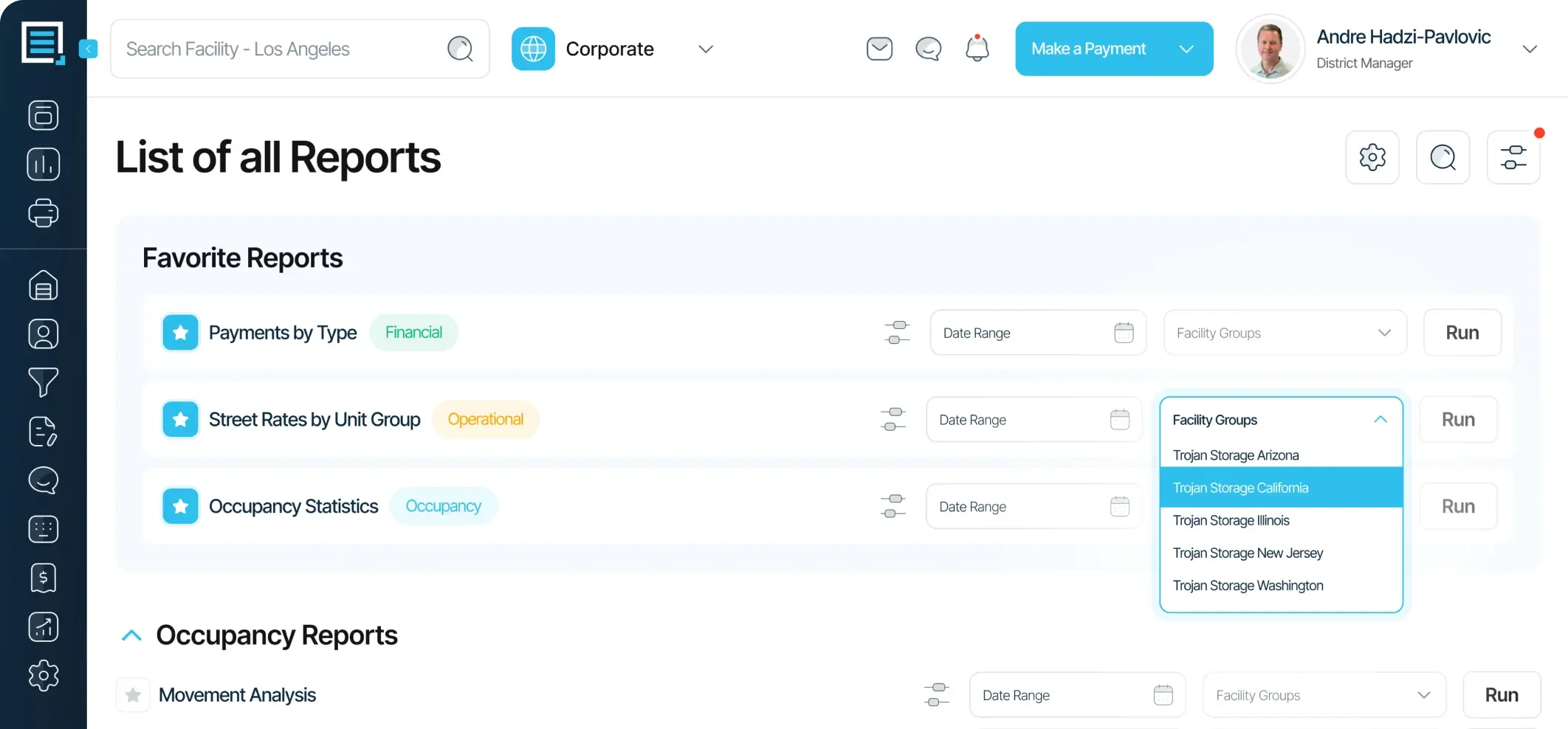1568x729 pixels.
Task: Click the search reports button near title
Action: pos(1443,157)
